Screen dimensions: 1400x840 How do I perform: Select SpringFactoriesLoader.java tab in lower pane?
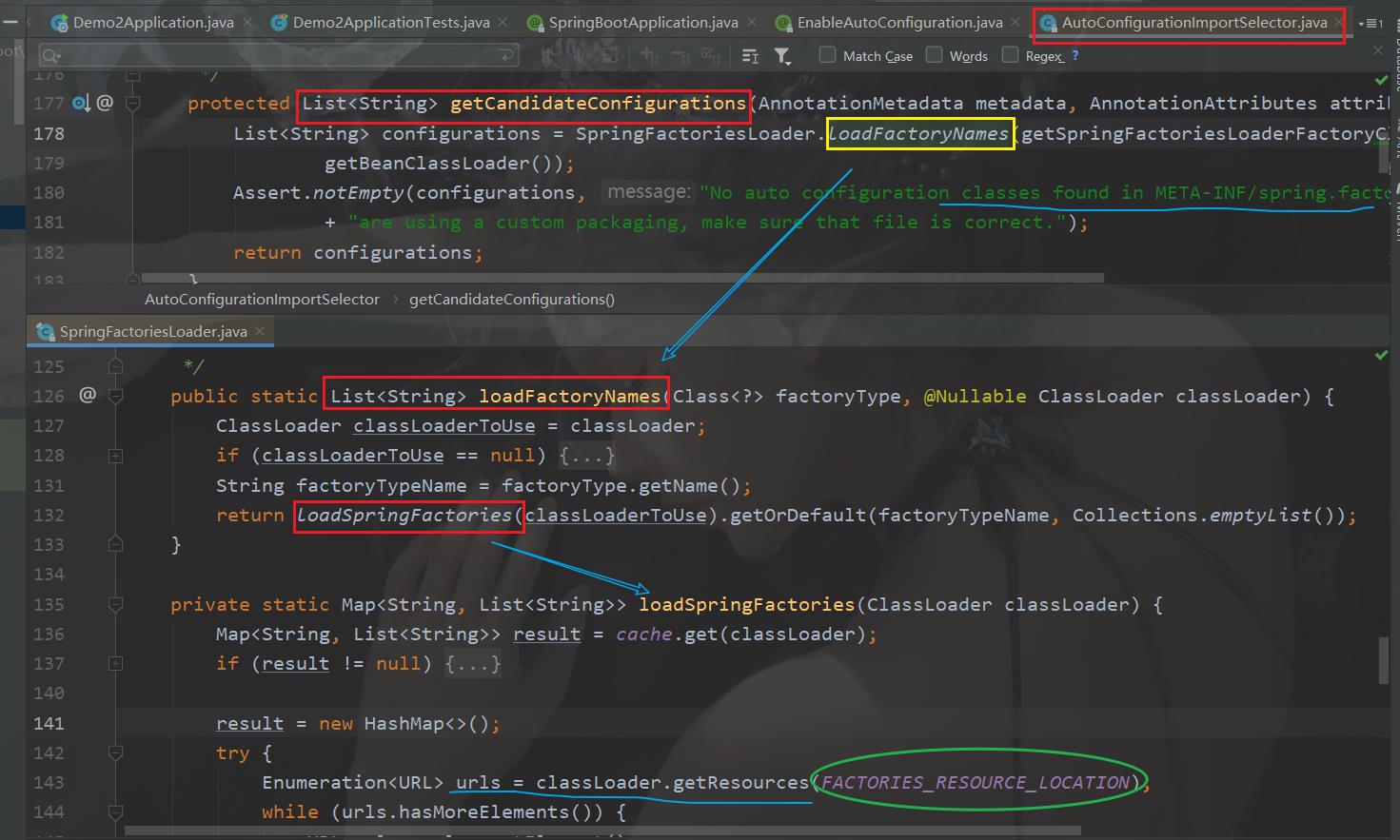(152, 331)
